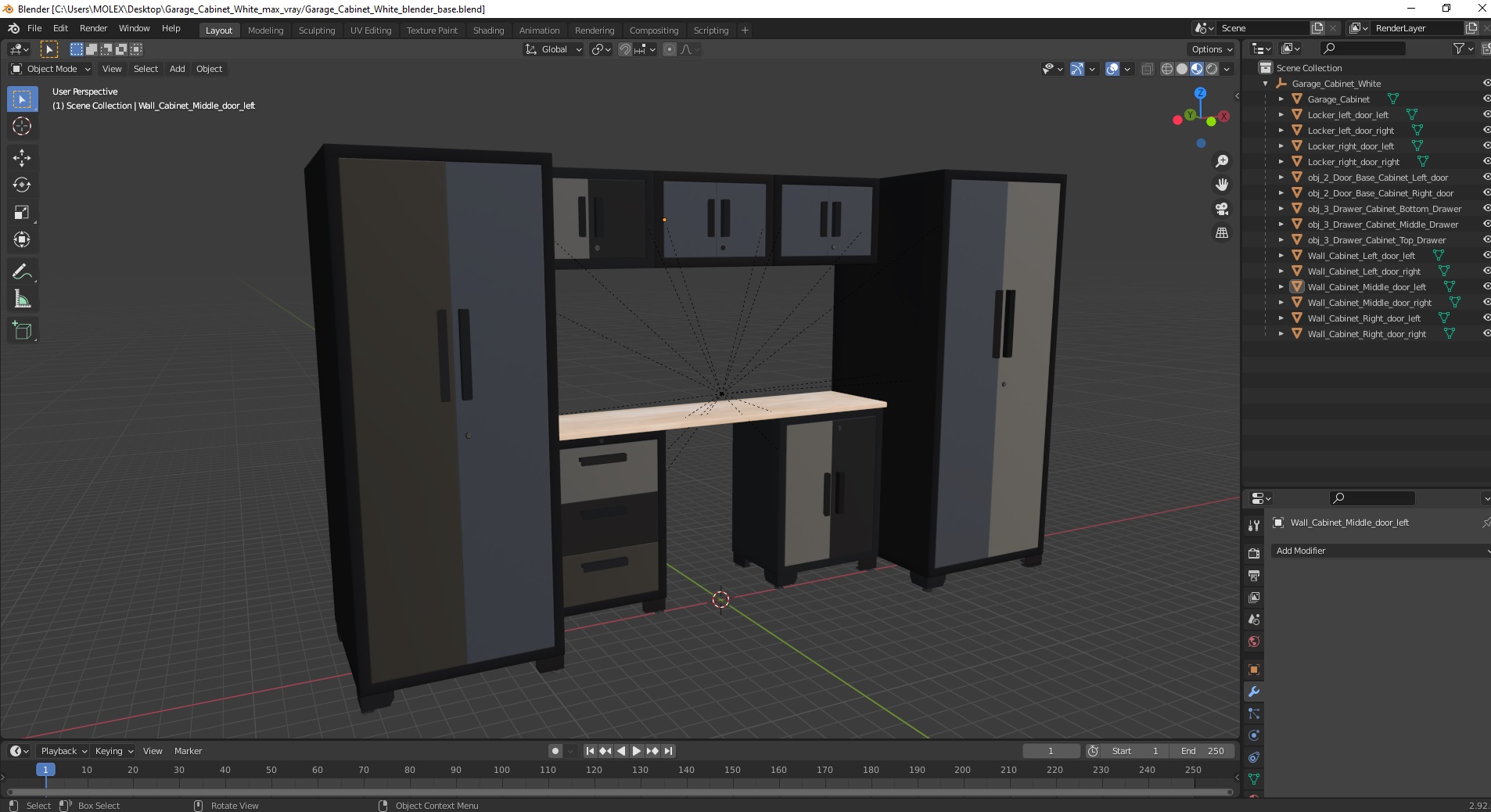
Task: Switch to Wireframe viewport shading
Action: point(1166,69)
